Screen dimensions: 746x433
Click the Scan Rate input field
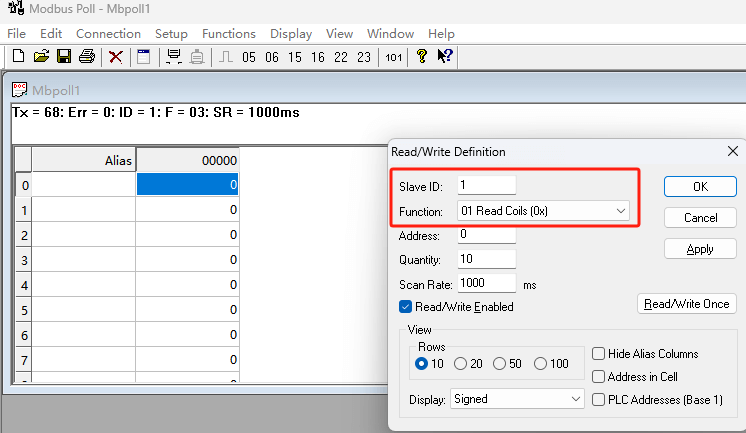(x=486, y=284)
